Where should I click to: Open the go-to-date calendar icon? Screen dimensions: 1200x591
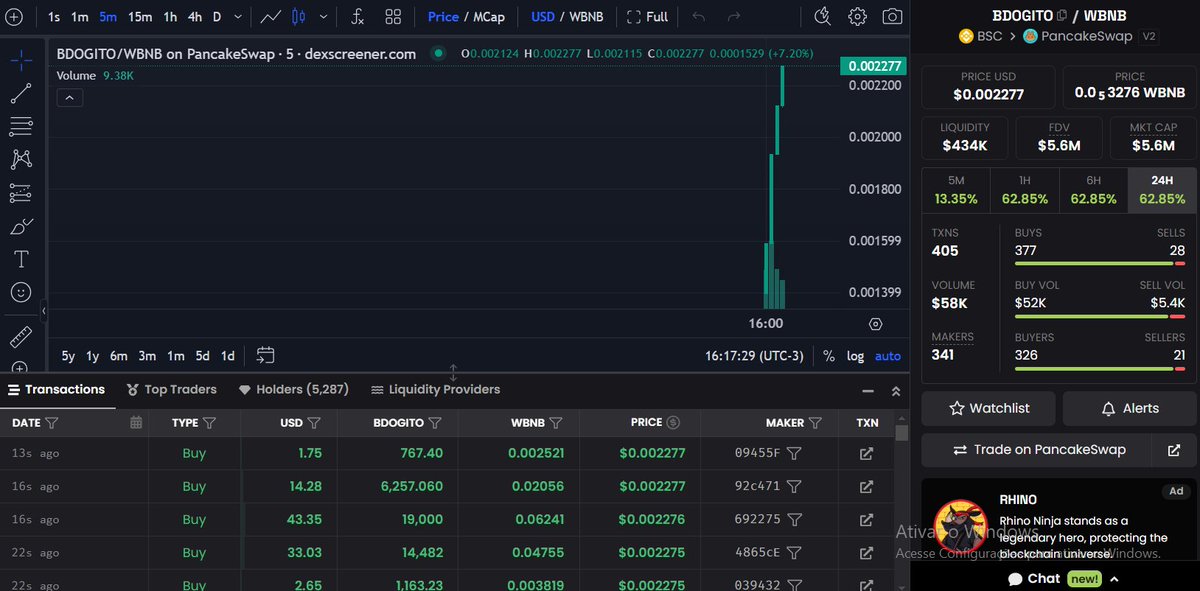[265, 355]
